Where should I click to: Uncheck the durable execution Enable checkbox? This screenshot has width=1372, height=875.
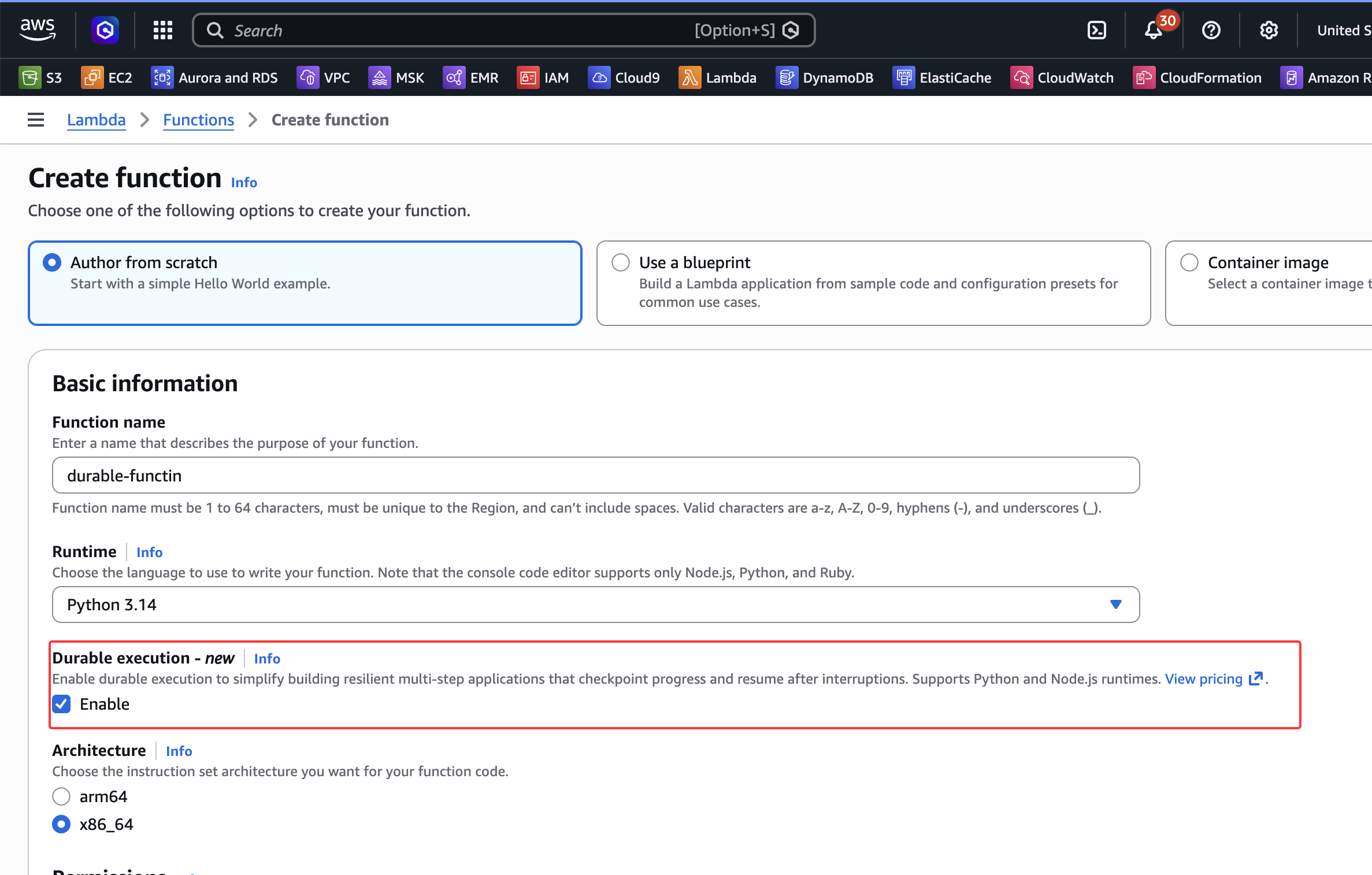click(62, 704)
